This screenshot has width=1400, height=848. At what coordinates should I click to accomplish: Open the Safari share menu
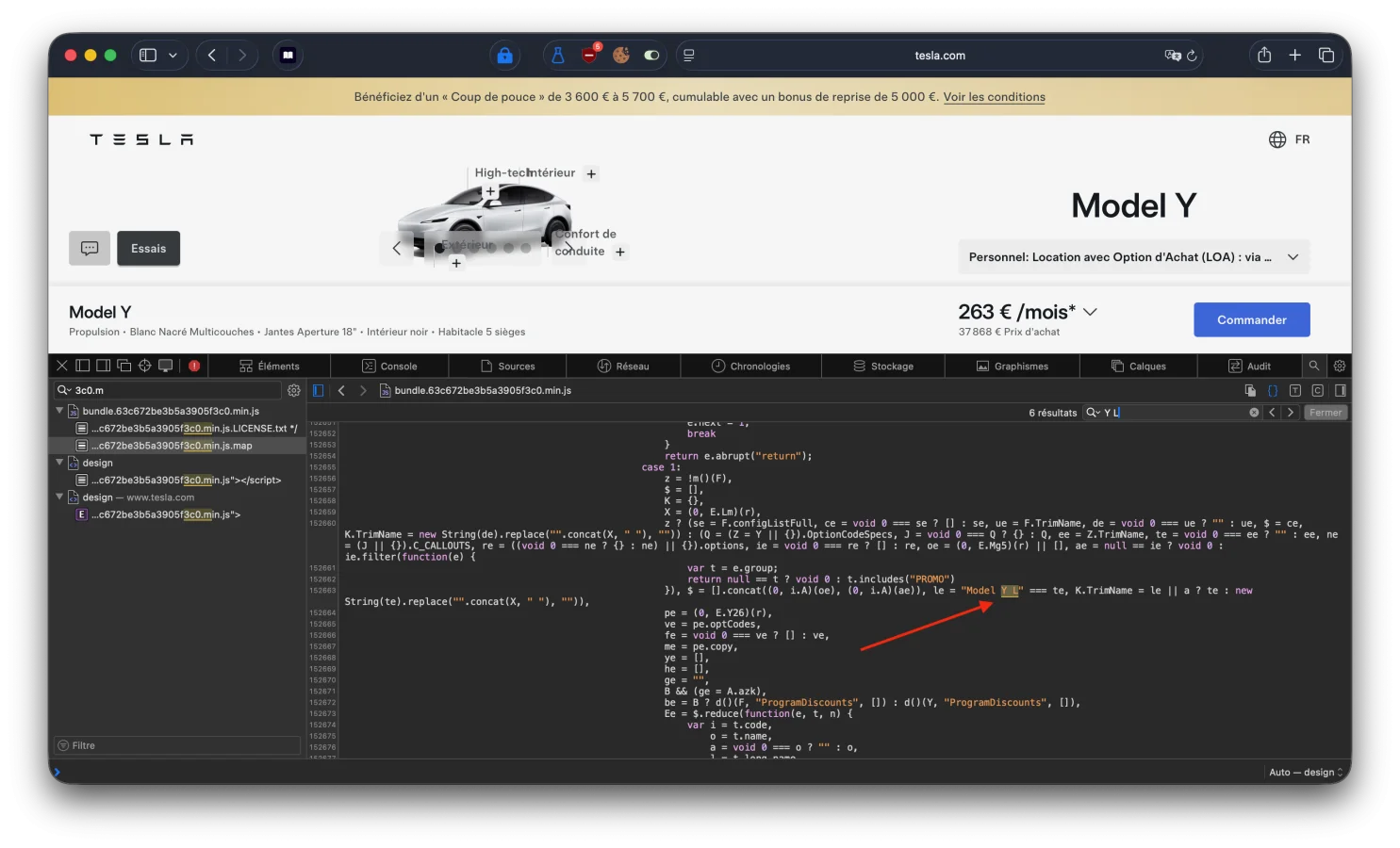tap(1264, 55)
